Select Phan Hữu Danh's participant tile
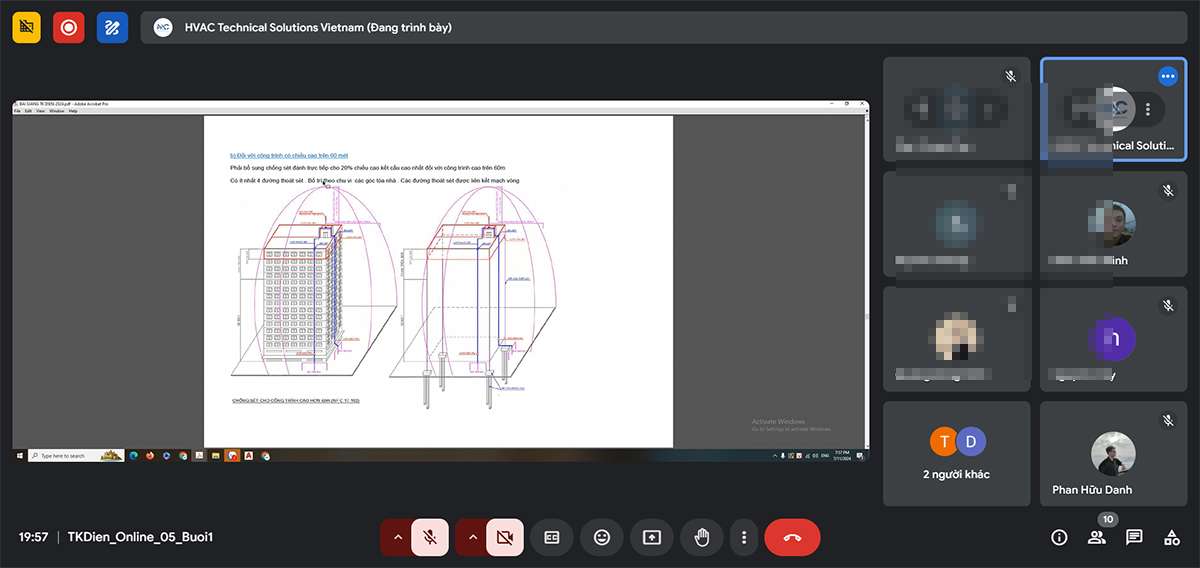Image resolution: width=1200 pixels, height=568 pixels. click(x=1113, y=453)
